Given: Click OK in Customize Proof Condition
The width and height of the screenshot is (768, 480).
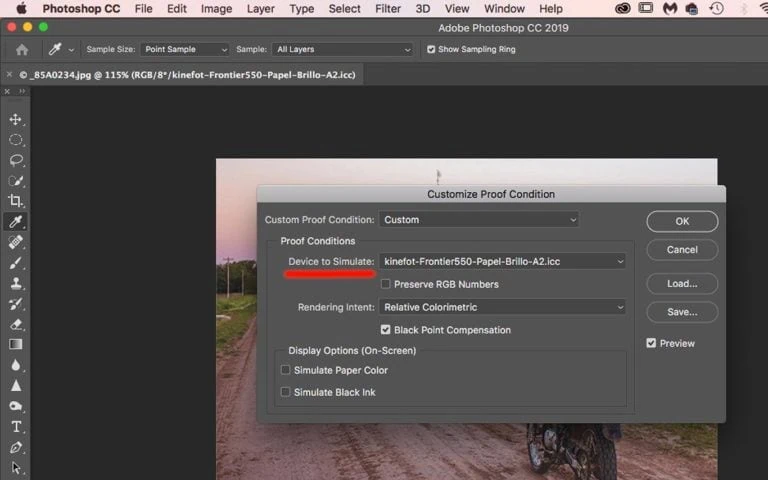Looking at the screenshot, I should (682, 221).
